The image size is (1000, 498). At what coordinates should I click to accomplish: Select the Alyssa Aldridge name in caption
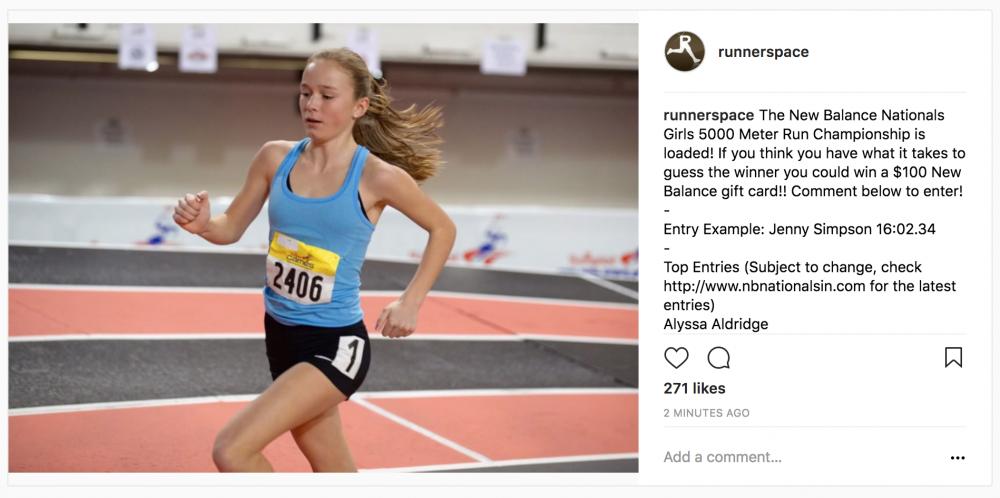click(716, 324)
